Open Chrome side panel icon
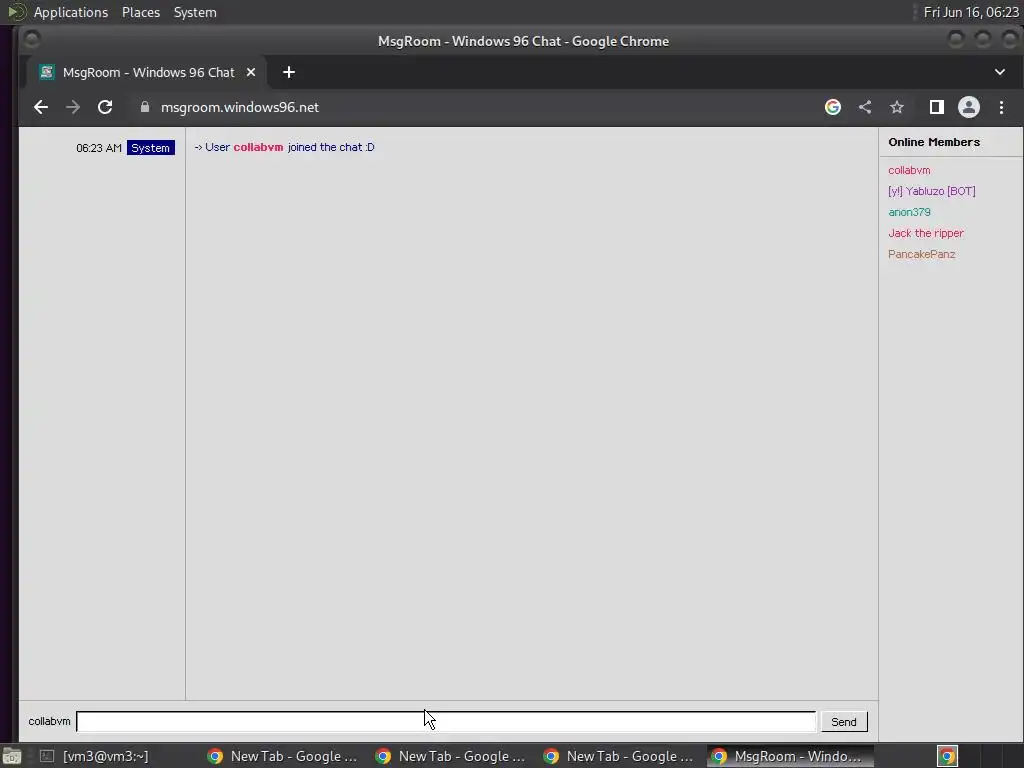The width and height of the screenshot is (1024, 768). [x=936, y=107]
